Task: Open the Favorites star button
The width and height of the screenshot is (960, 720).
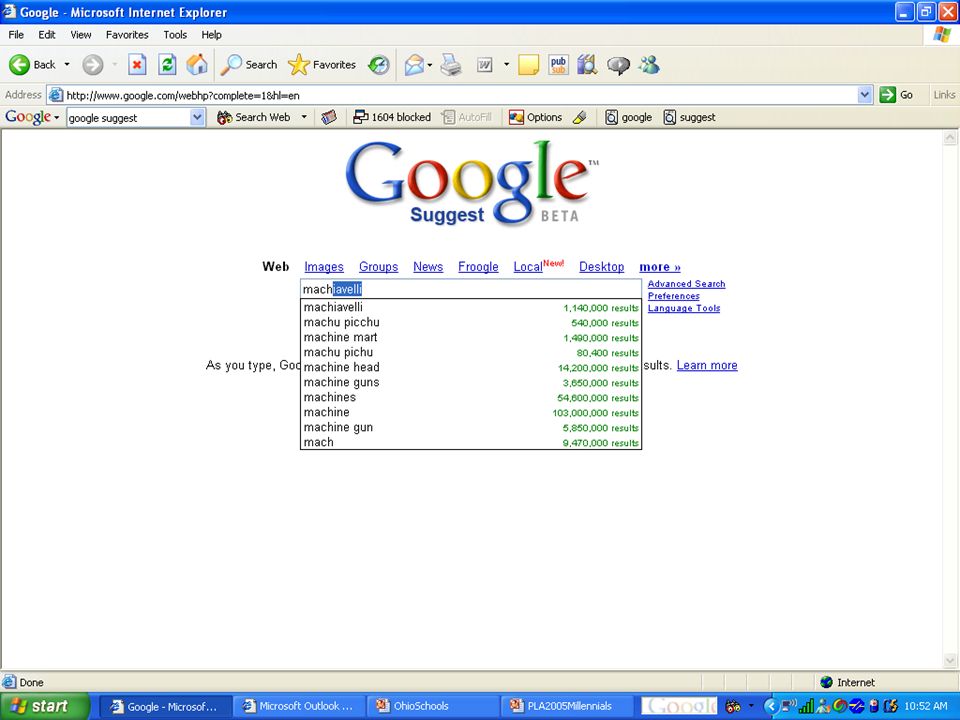Action: click(322, 64)
